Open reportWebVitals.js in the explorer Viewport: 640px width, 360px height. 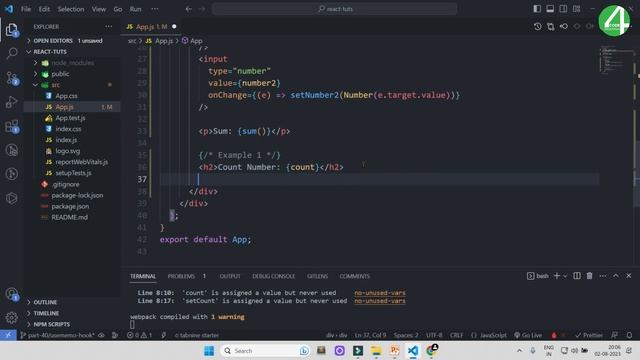coord(82,162)
